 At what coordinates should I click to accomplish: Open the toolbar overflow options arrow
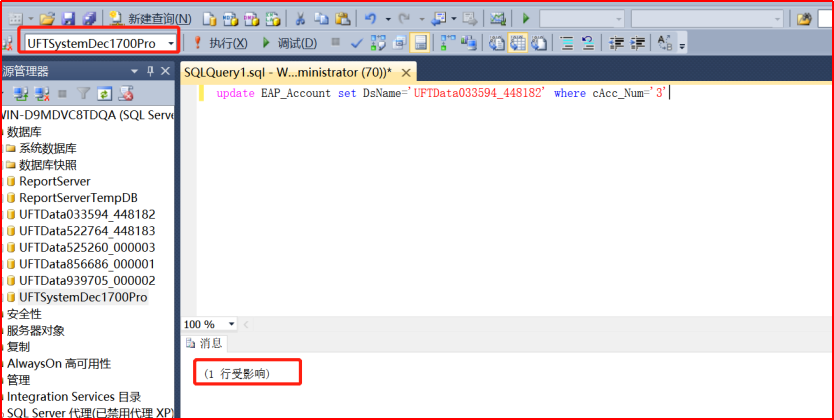(683, 45)
